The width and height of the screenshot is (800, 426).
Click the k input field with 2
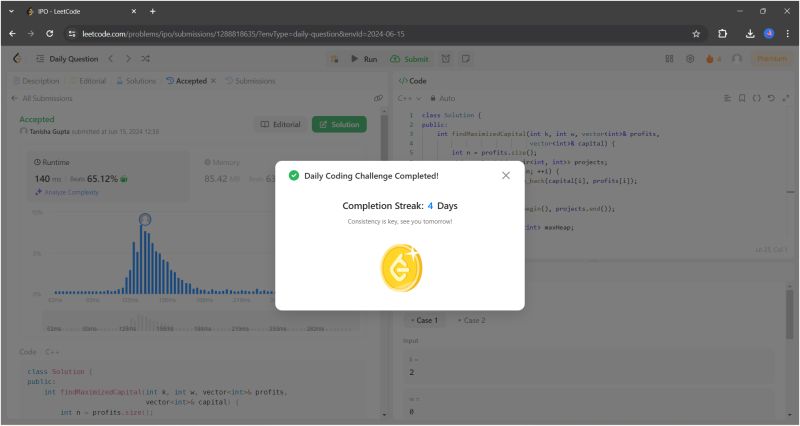pos(589,367)
